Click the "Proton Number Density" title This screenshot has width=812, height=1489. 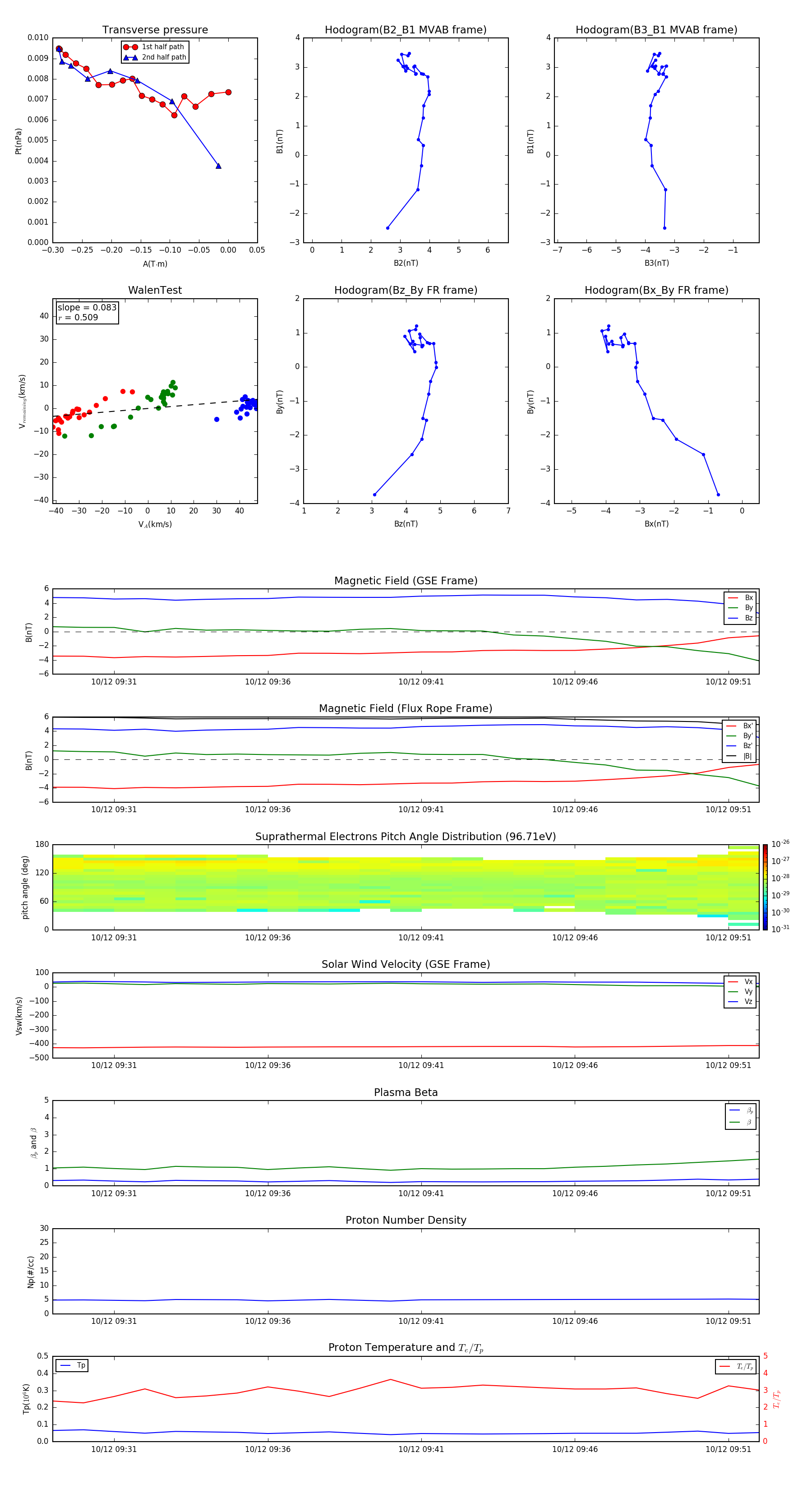tap(406, 1220)
